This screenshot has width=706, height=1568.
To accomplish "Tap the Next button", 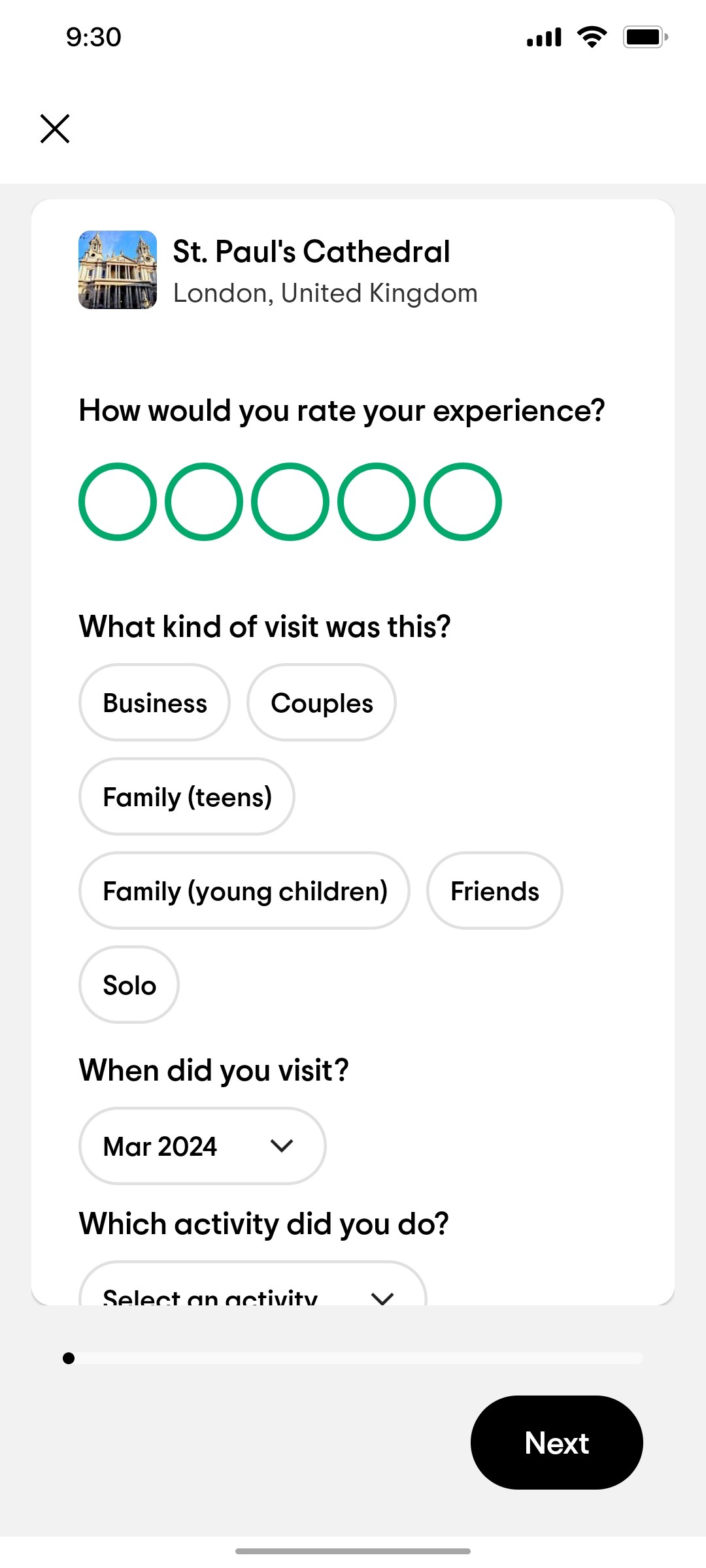I will pyautogui.click(x=556, y=1443).
